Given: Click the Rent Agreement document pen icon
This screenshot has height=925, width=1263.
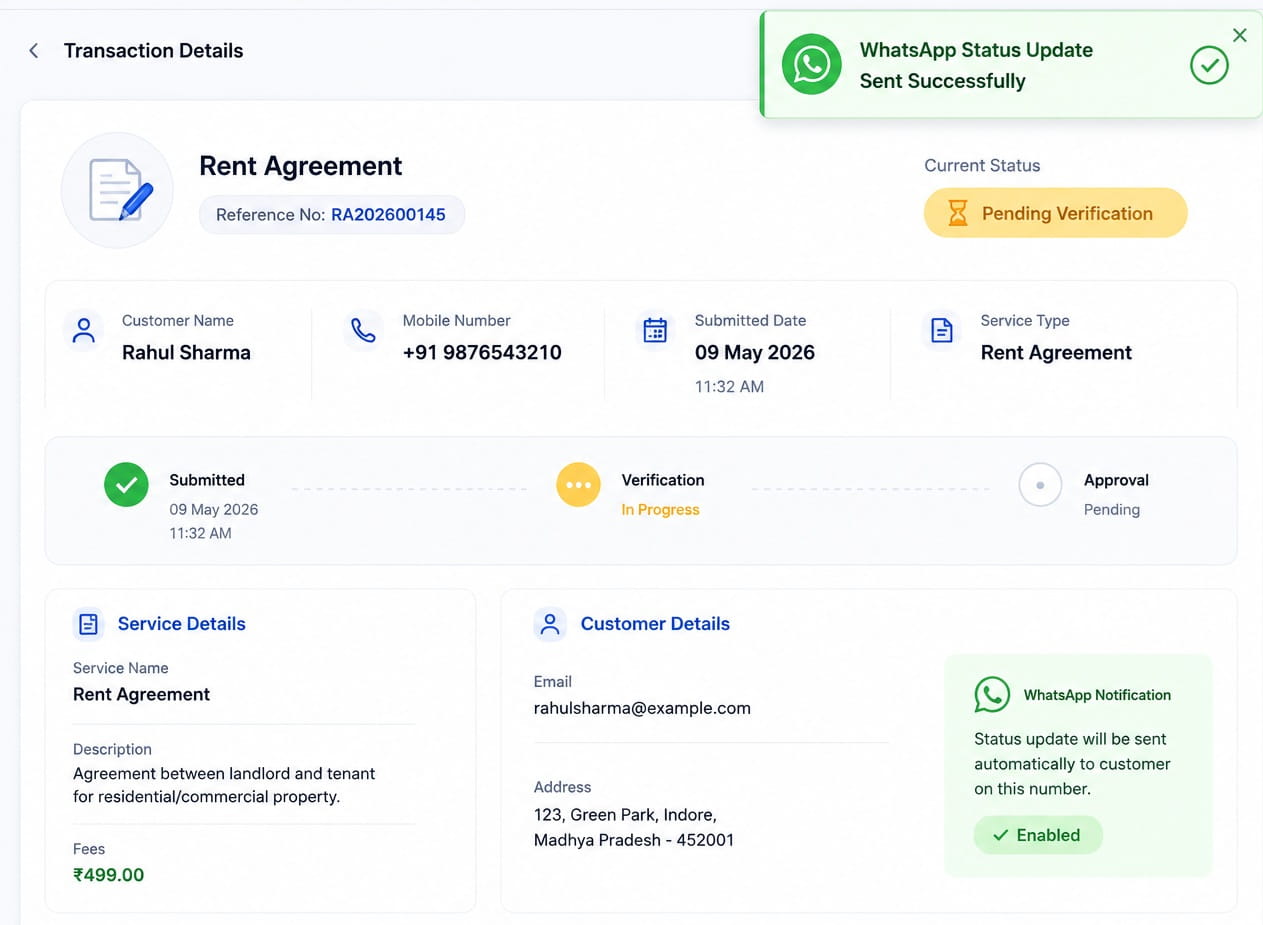Looking at the screenshot, I should (x=118, y=190).
